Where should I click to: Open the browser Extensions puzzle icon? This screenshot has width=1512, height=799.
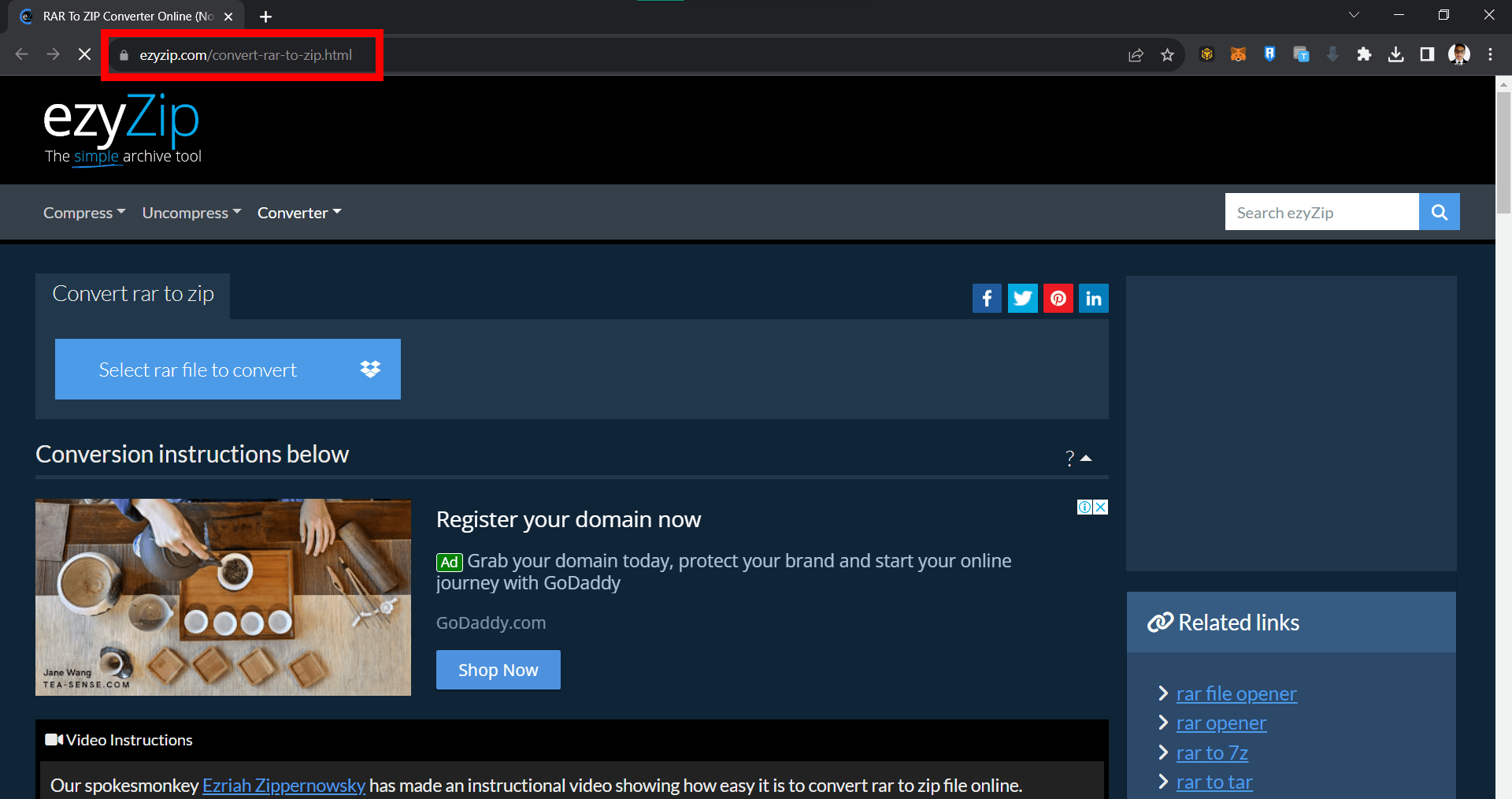(1365, 54)
